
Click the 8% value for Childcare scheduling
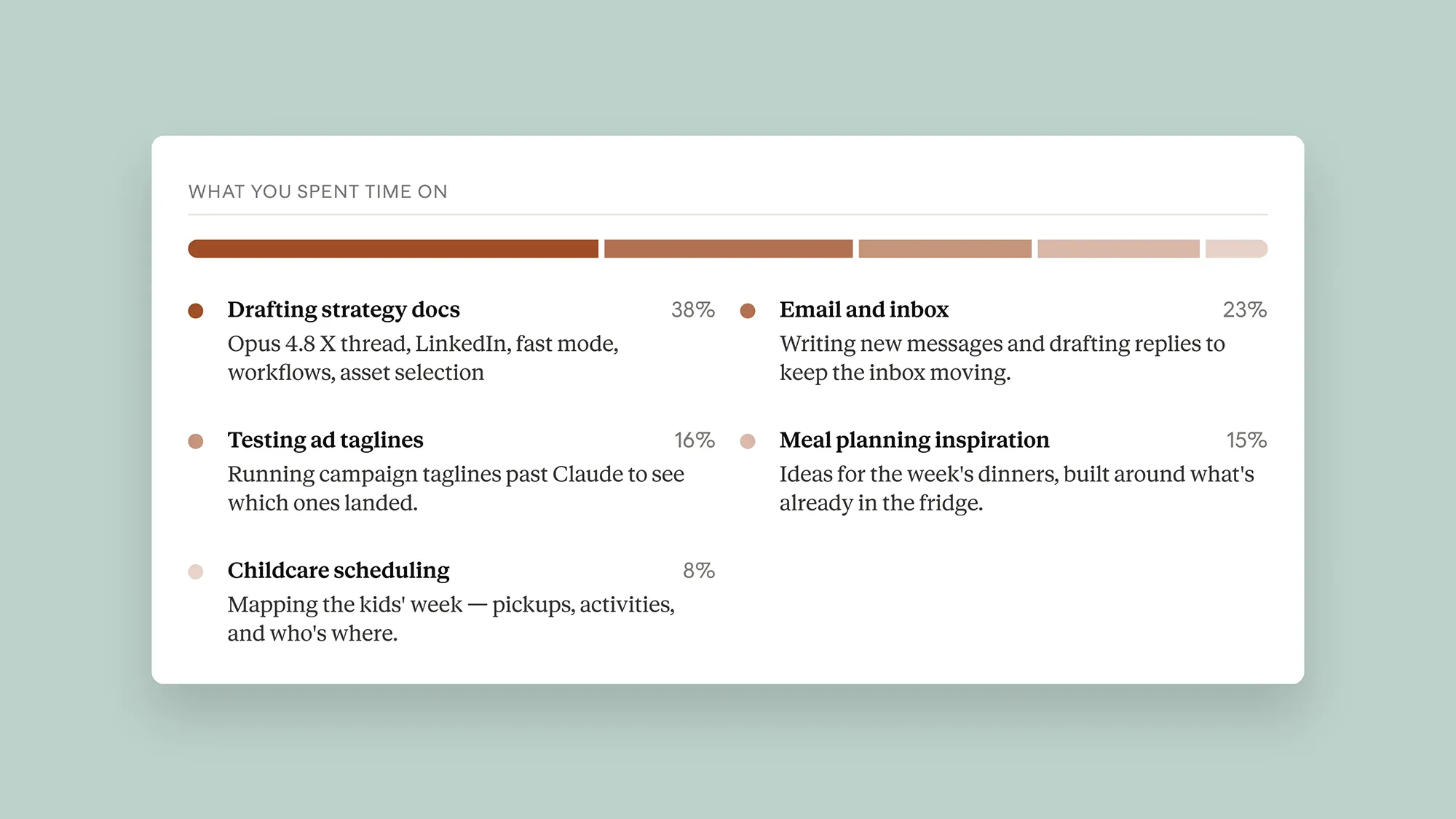pos(699,571)
